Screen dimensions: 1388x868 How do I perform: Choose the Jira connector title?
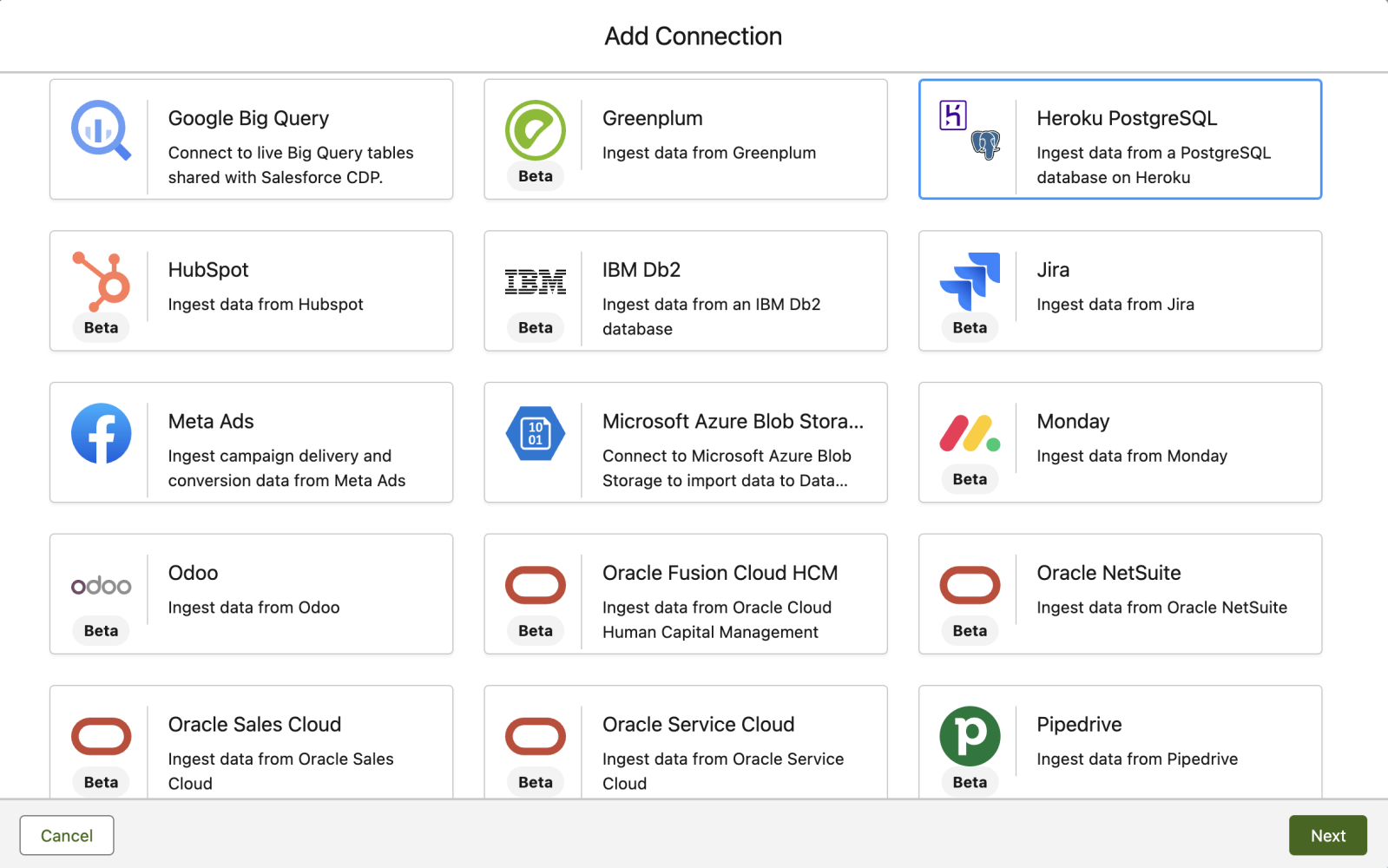point(1053,270)
